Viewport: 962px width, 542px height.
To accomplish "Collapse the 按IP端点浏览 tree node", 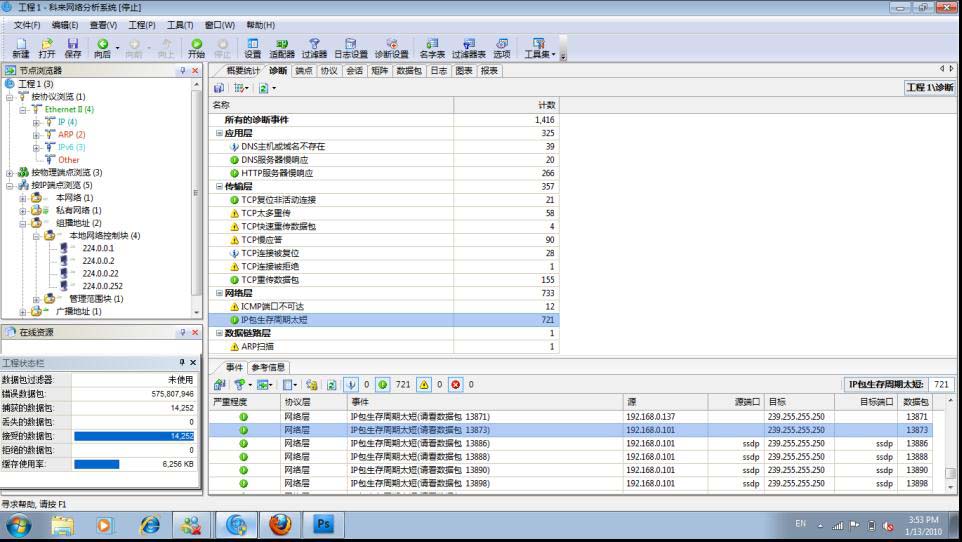I will pos(9,185).
